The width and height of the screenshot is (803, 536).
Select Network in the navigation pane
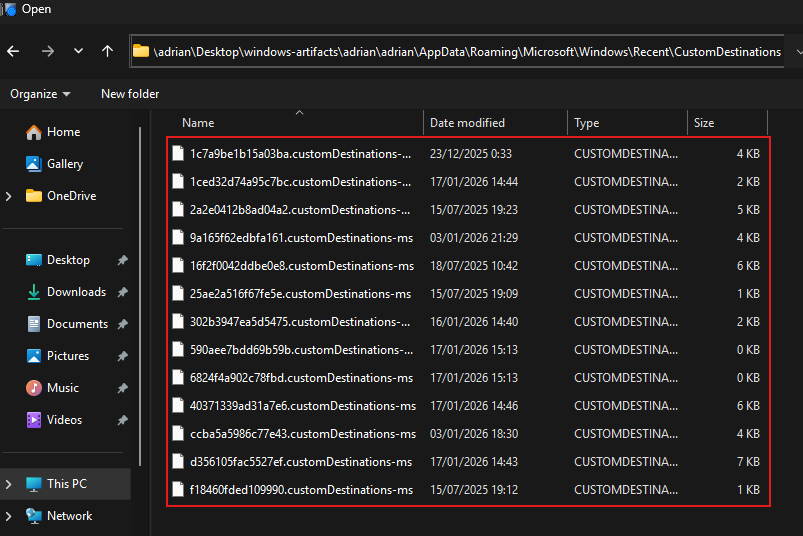click(x=69, y=516)
